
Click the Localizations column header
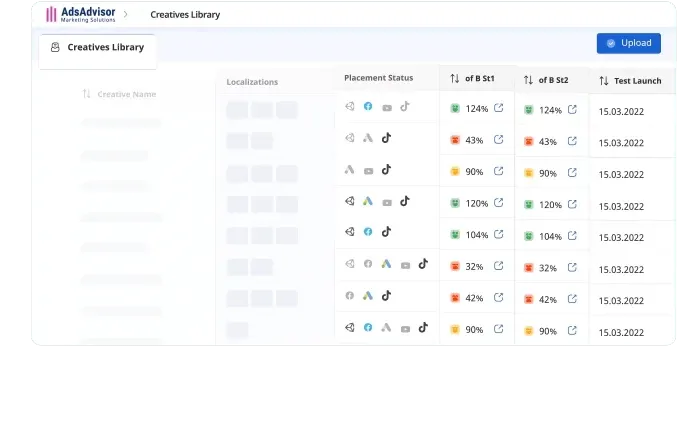pos(252,82)
